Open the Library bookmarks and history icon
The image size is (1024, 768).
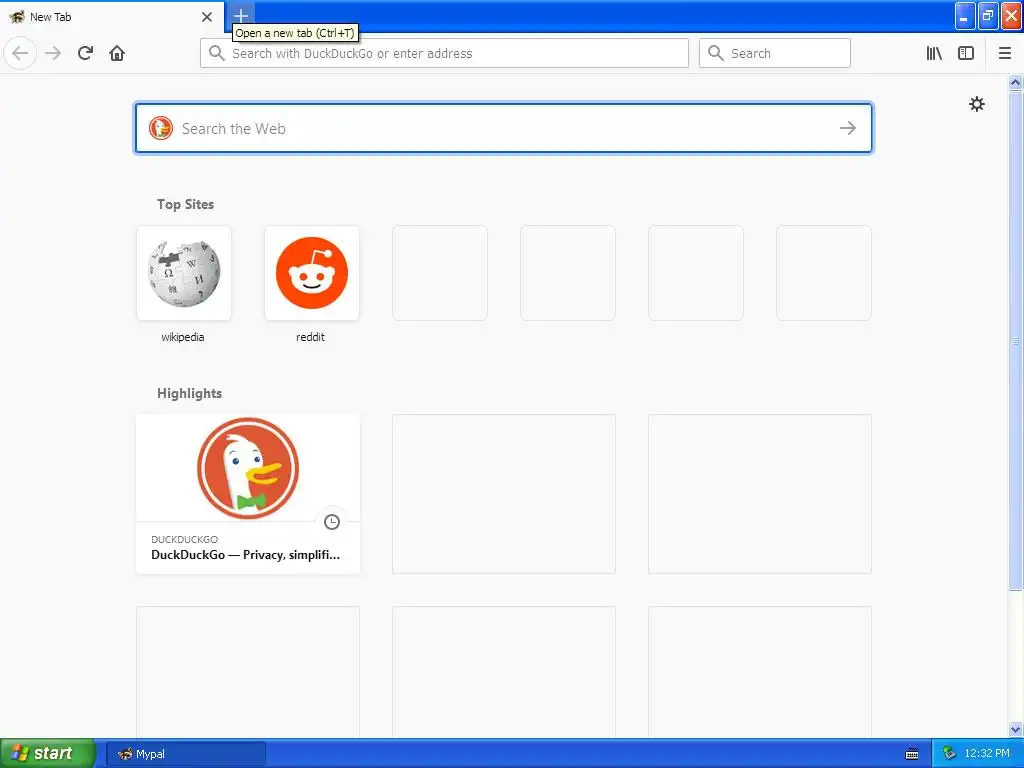[934, 53]
